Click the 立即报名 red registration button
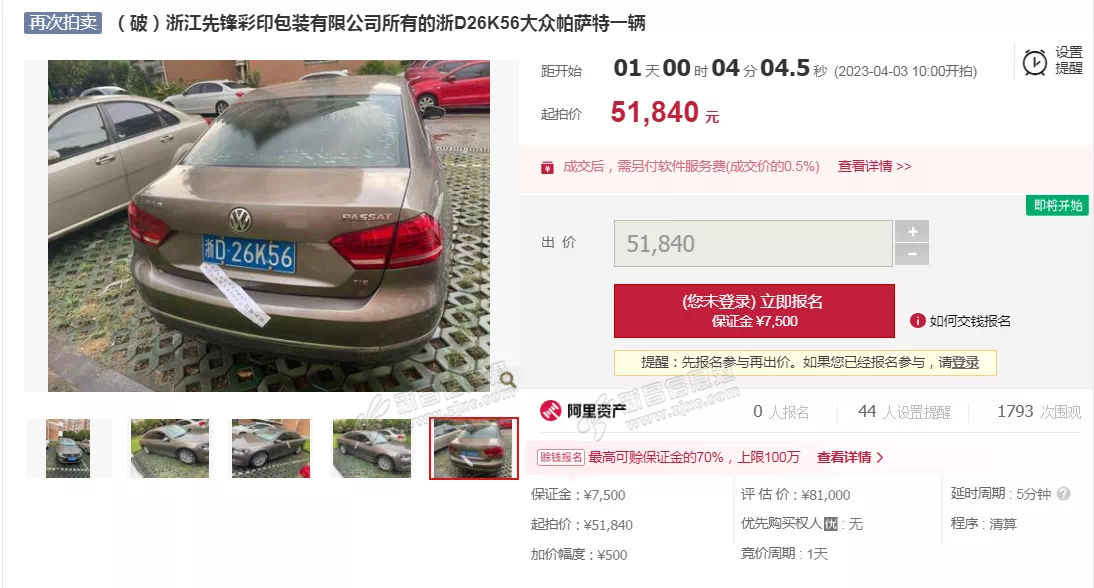 click(754, 311)
